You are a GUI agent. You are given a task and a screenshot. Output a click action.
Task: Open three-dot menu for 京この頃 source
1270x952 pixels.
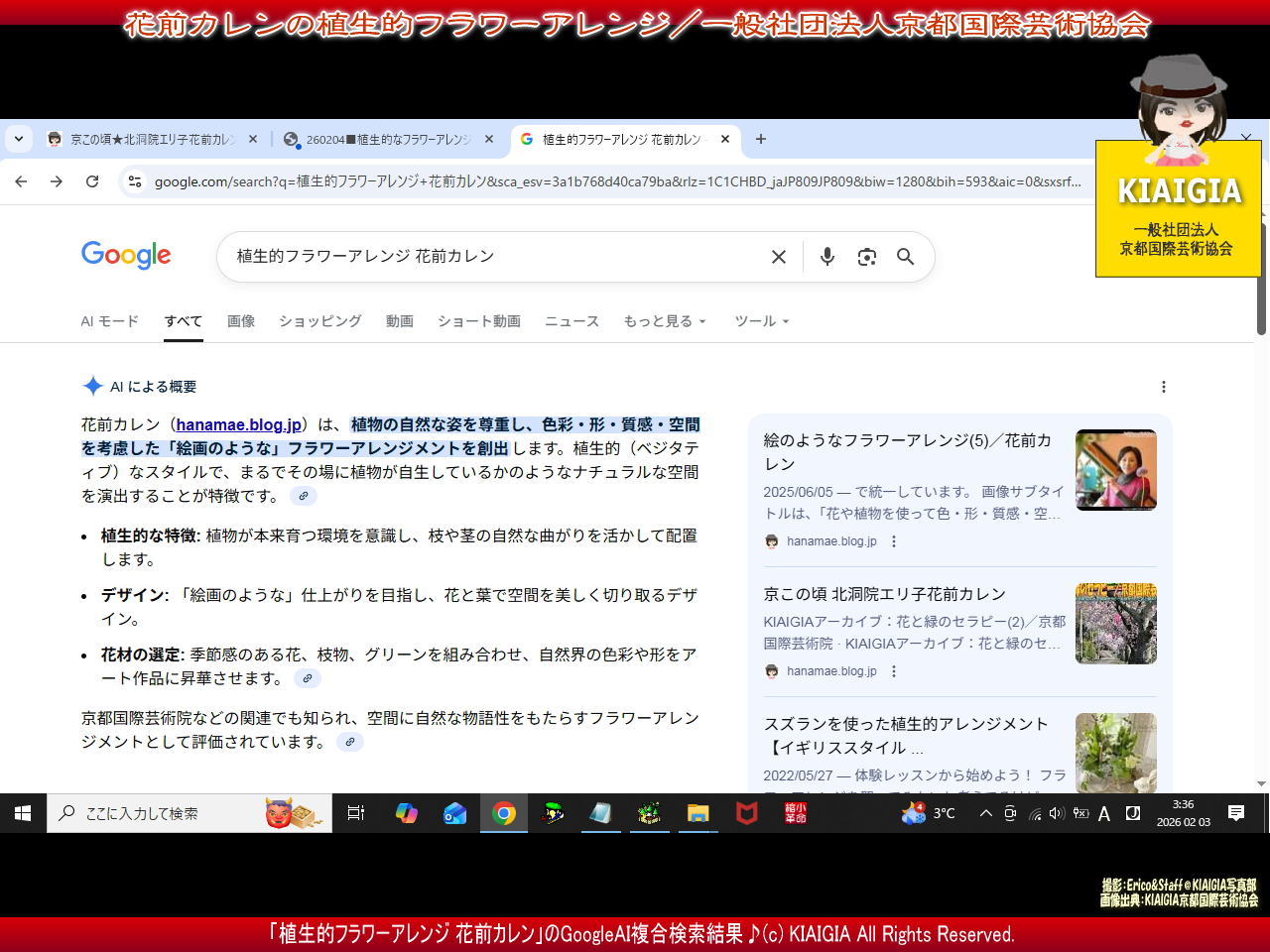pos(894,671)
